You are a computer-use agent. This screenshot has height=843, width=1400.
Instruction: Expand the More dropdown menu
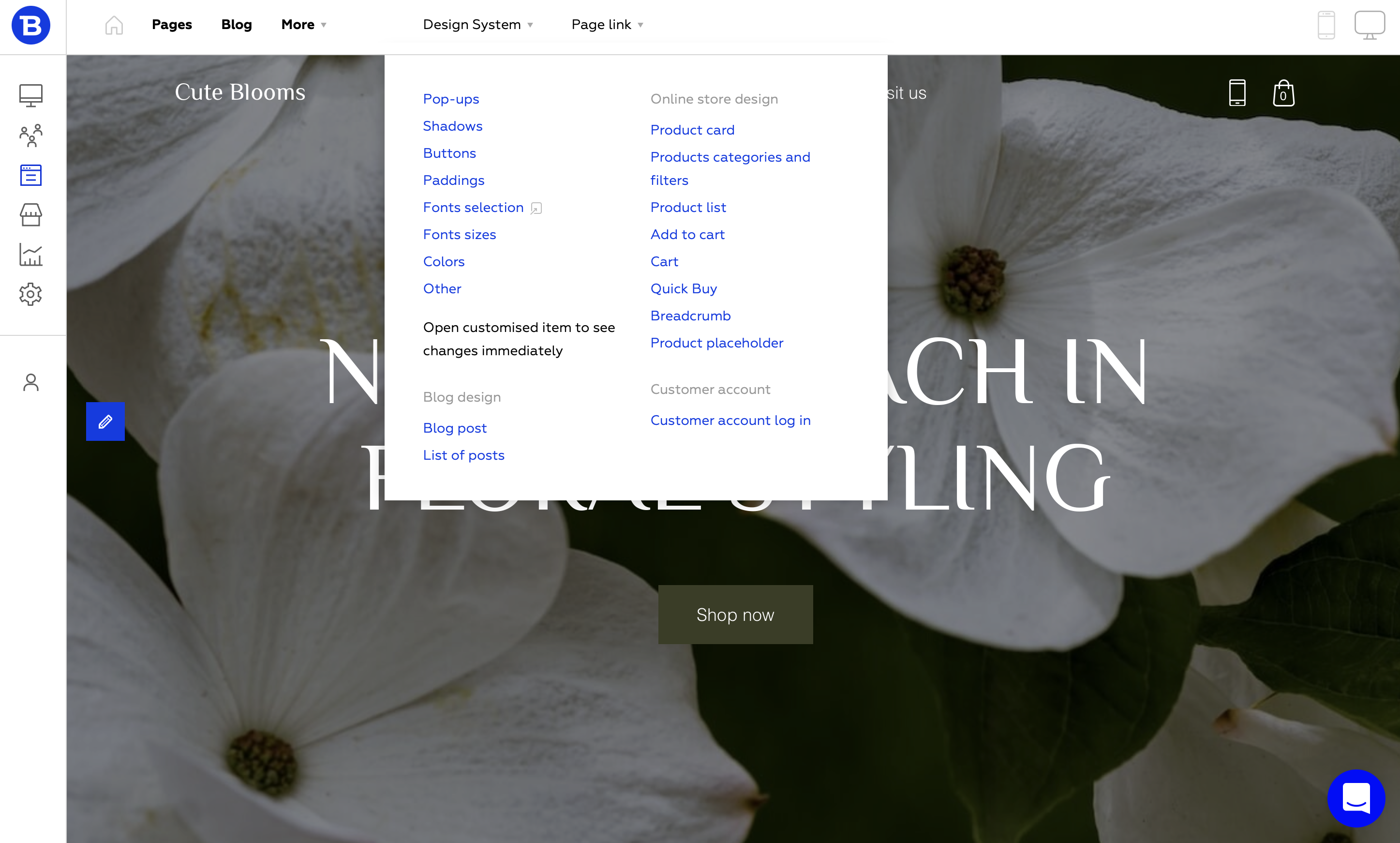pos(304,24)
